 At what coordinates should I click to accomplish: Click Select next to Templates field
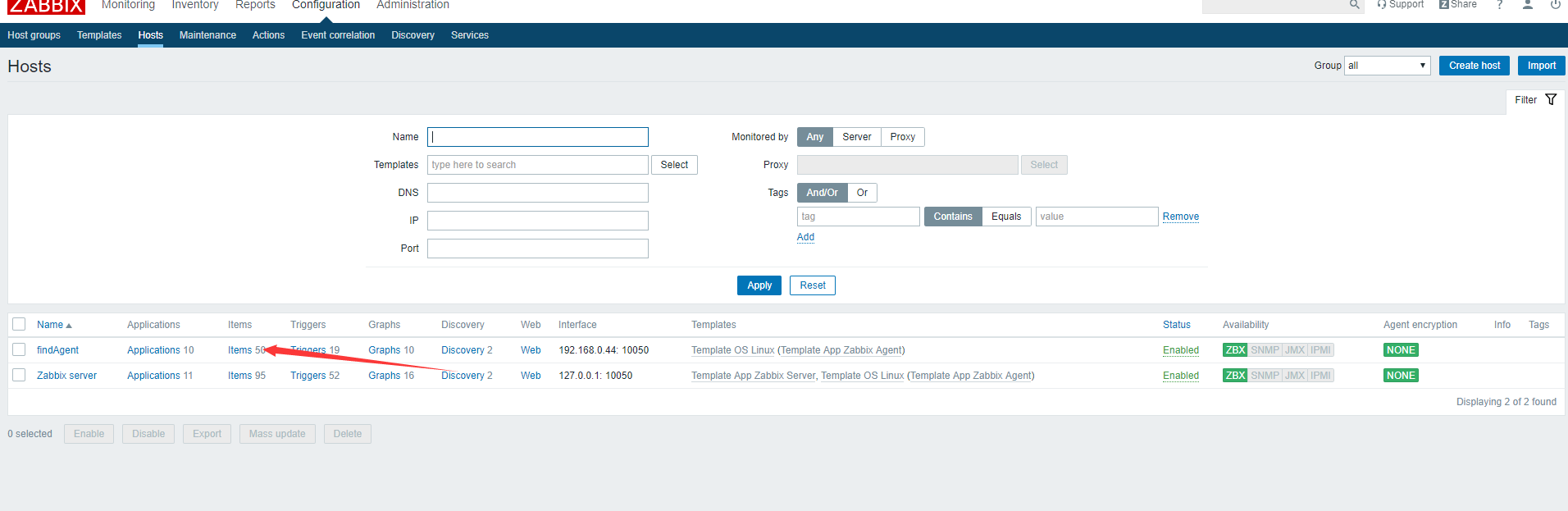tap(675, 165)
